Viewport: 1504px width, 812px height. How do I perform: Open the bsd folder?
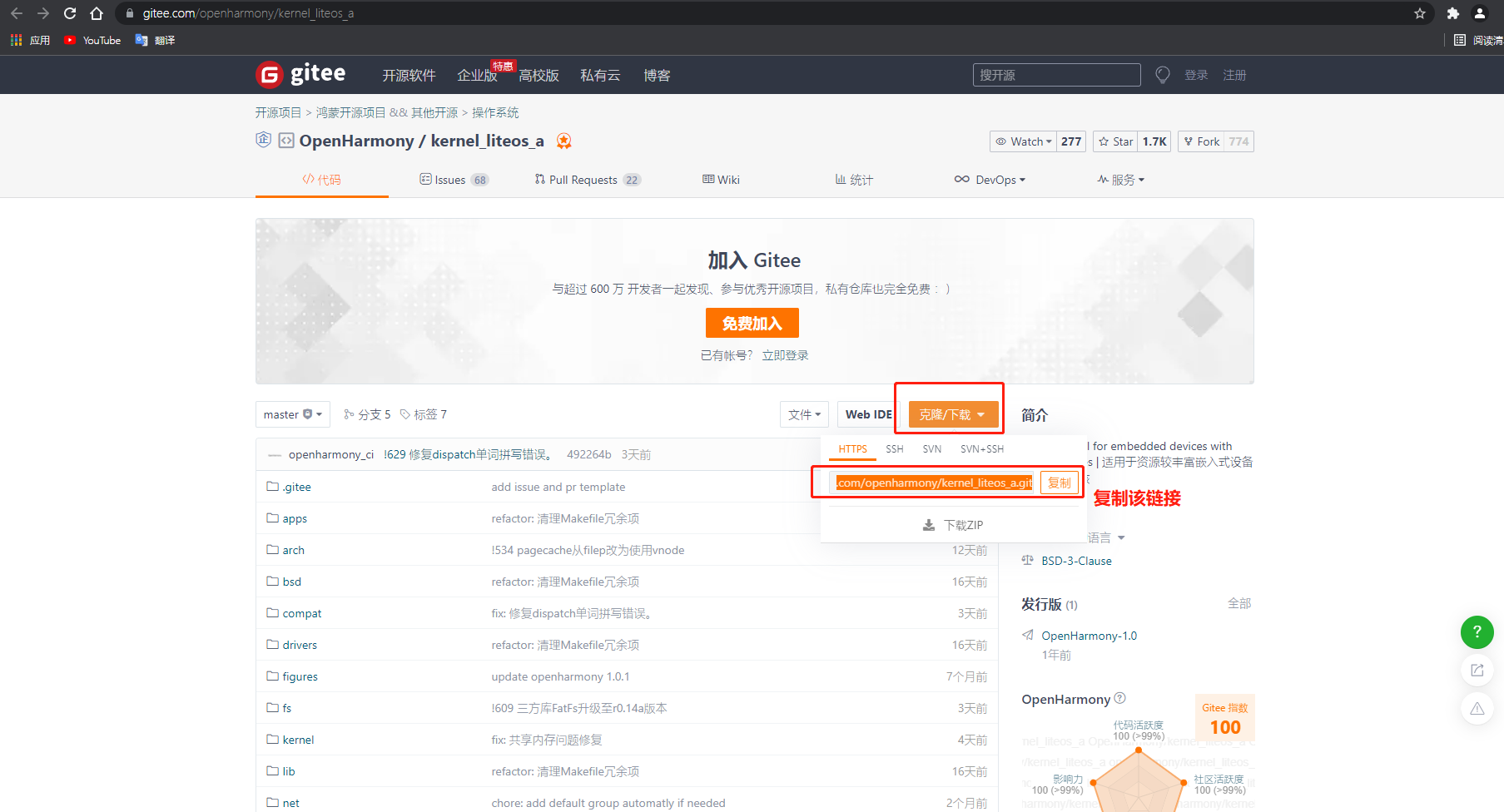[291, 582]
